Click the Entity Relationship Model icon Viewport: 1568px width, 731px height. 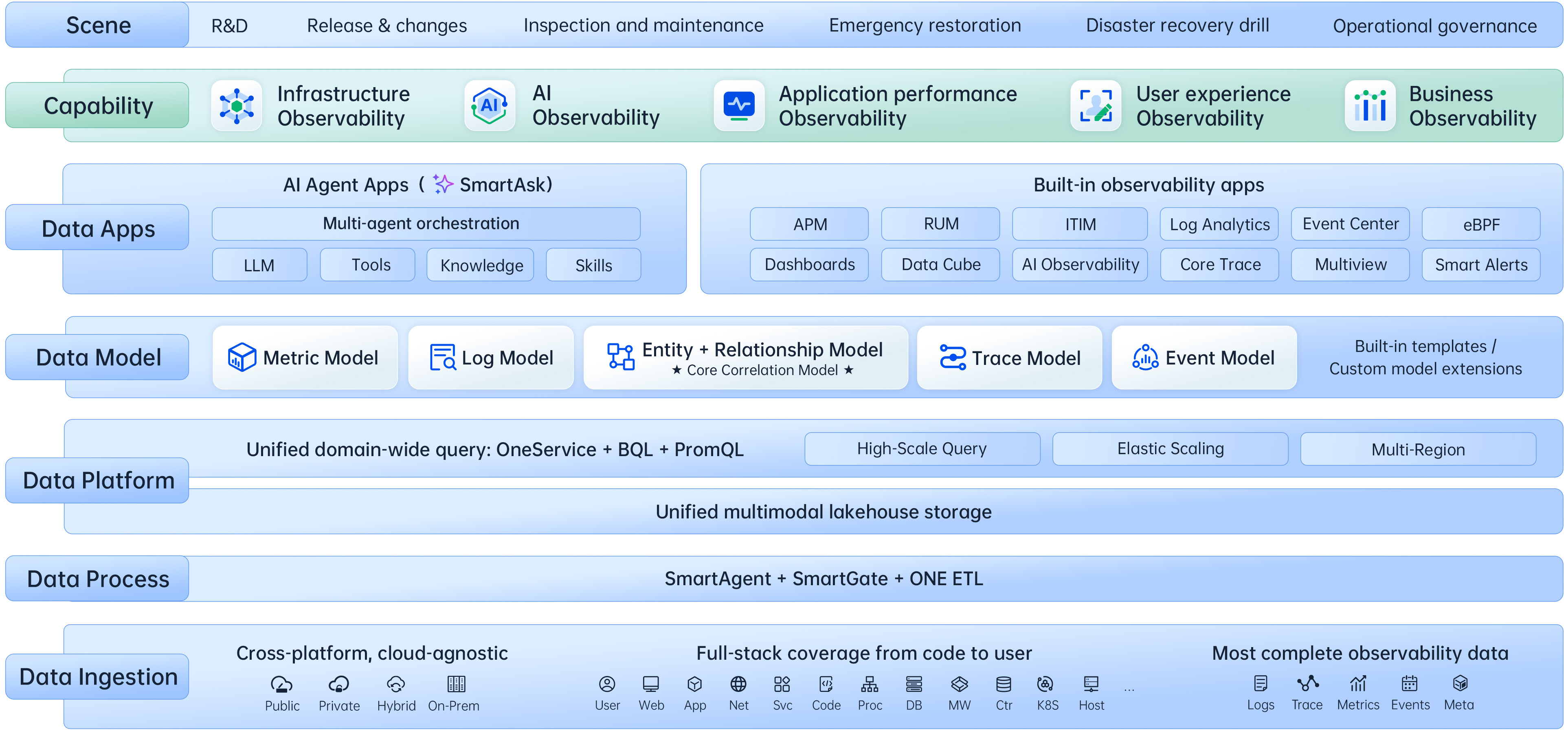[x=621, y=357]
